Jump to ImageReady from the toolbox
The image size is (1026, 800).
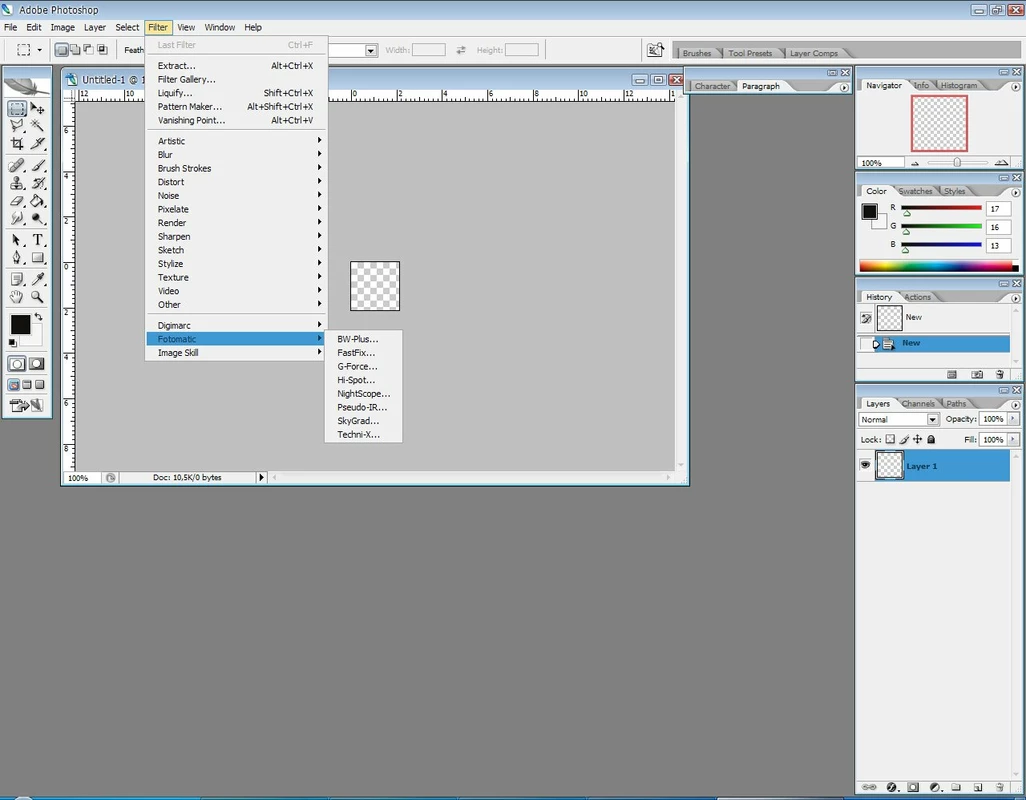(x=27, y=406)
